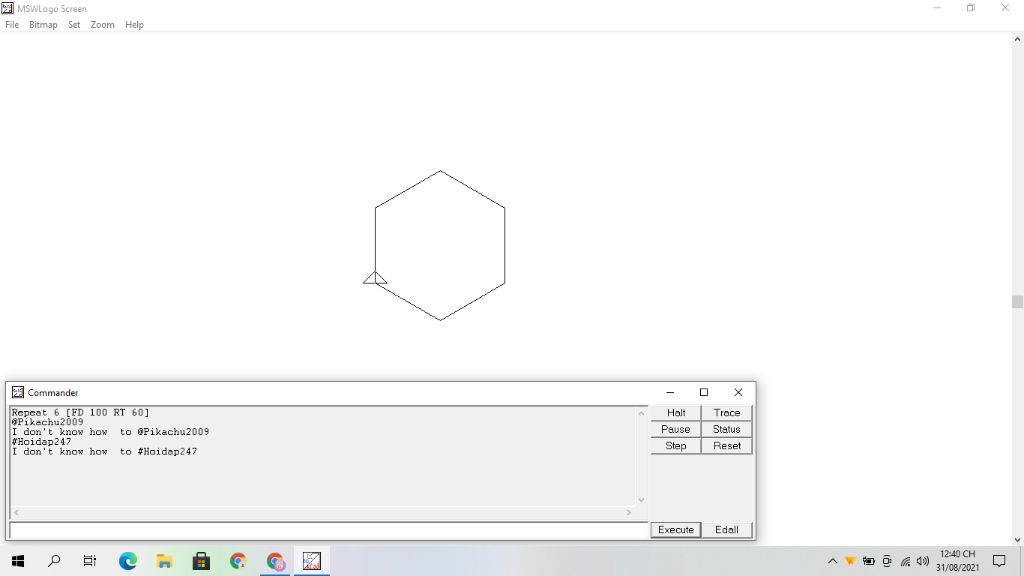Open first Chrome icon on taskbar

click(x=238, y=561)
